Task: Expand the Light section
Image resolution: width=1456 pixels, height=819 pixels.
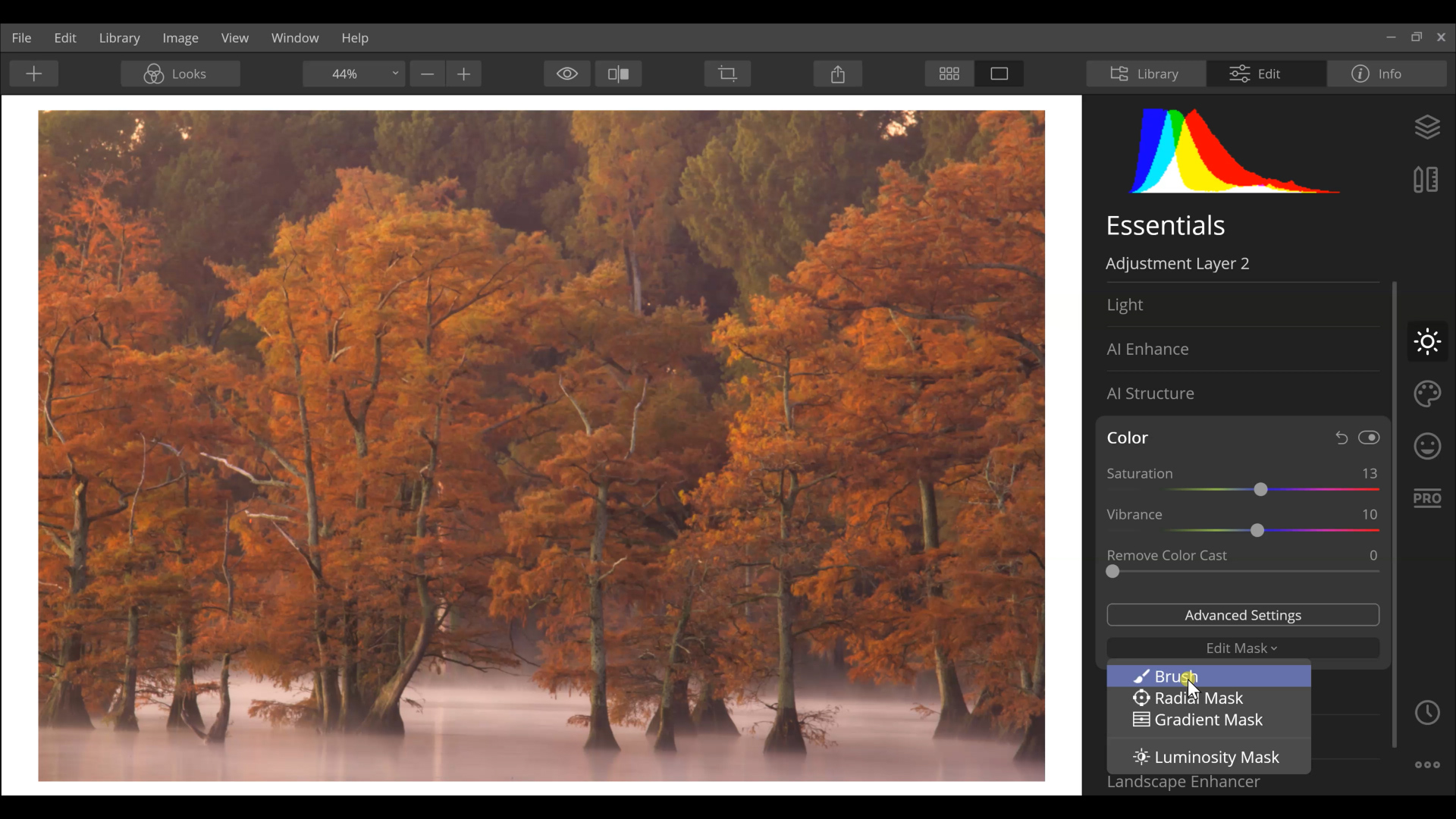Action: click(1242, 305)
